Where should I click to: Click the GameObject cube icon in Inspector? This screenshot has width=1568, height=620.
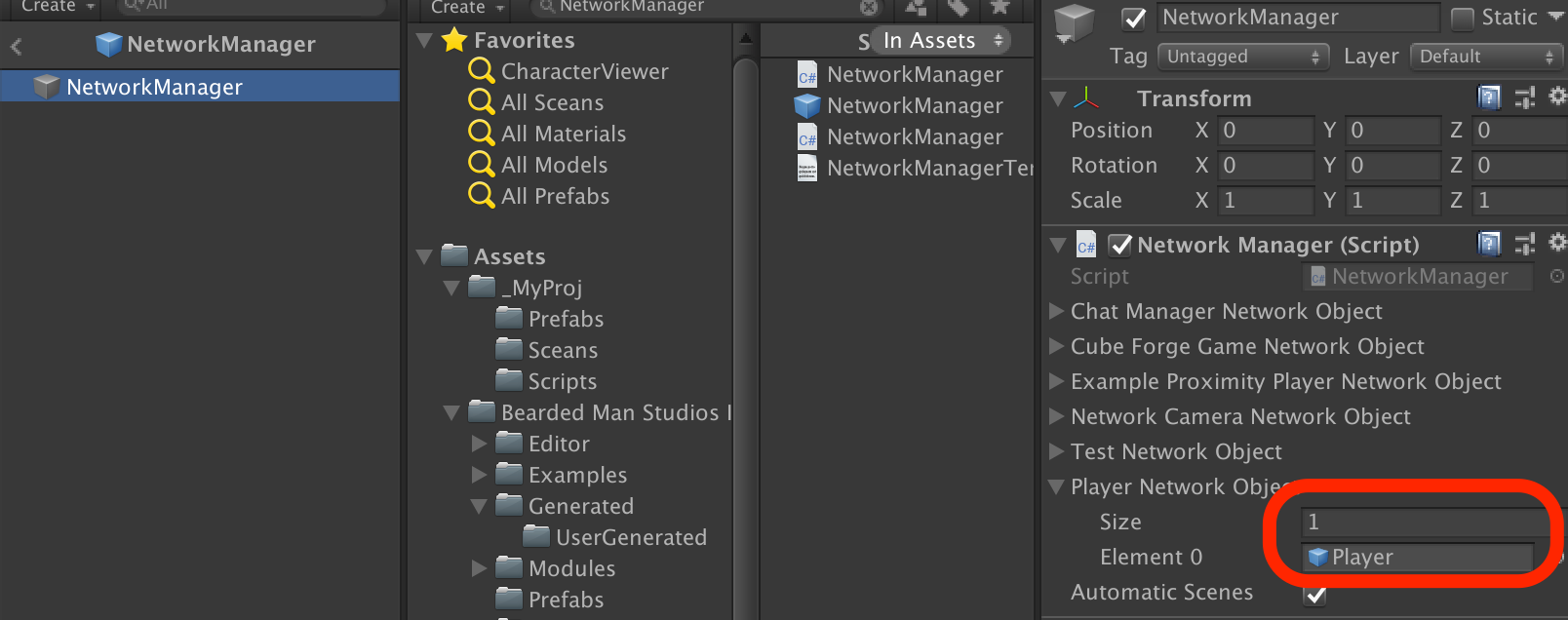1075,22
